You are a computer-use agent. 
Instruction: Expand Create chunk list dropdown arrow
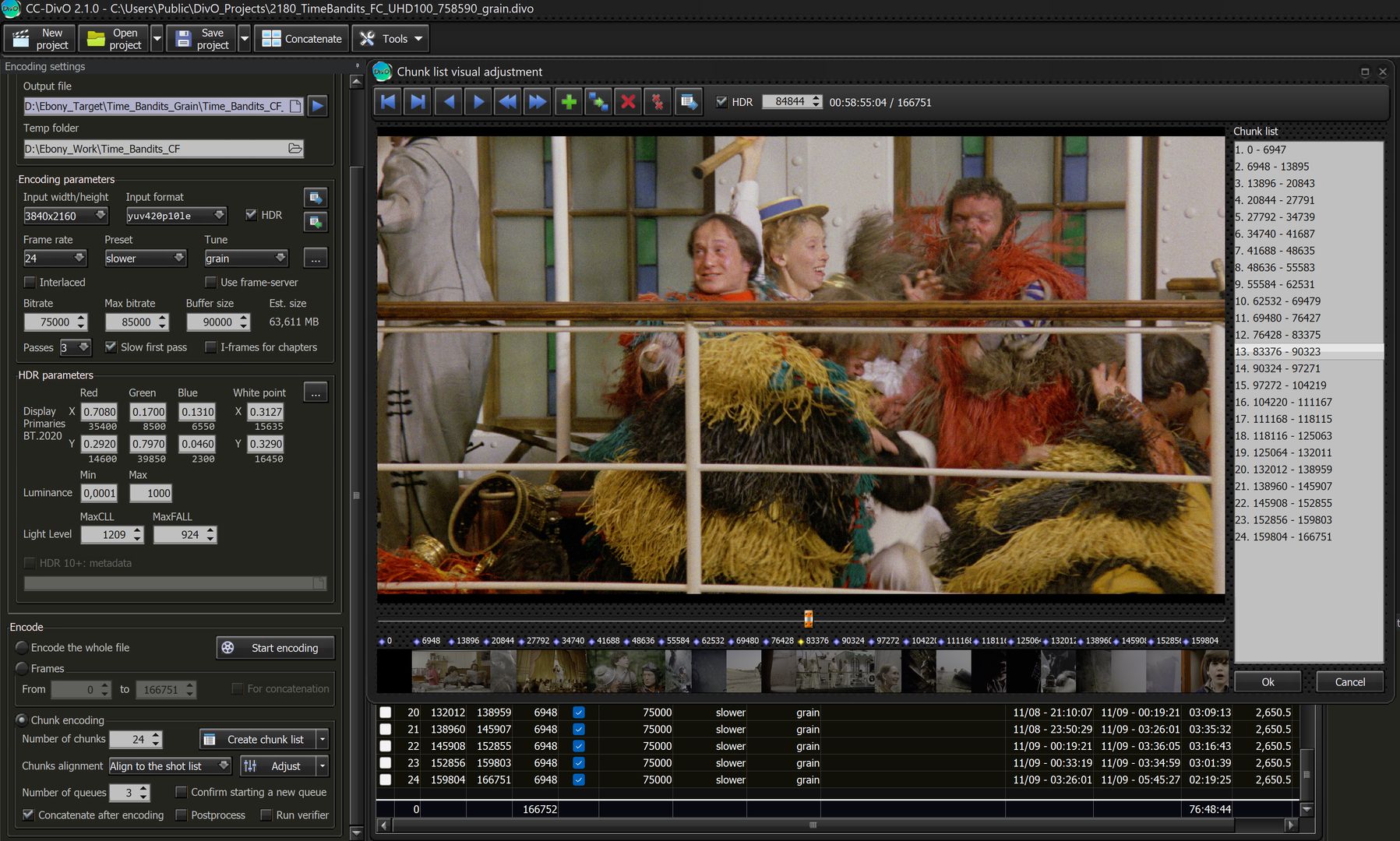coord(323,739)
